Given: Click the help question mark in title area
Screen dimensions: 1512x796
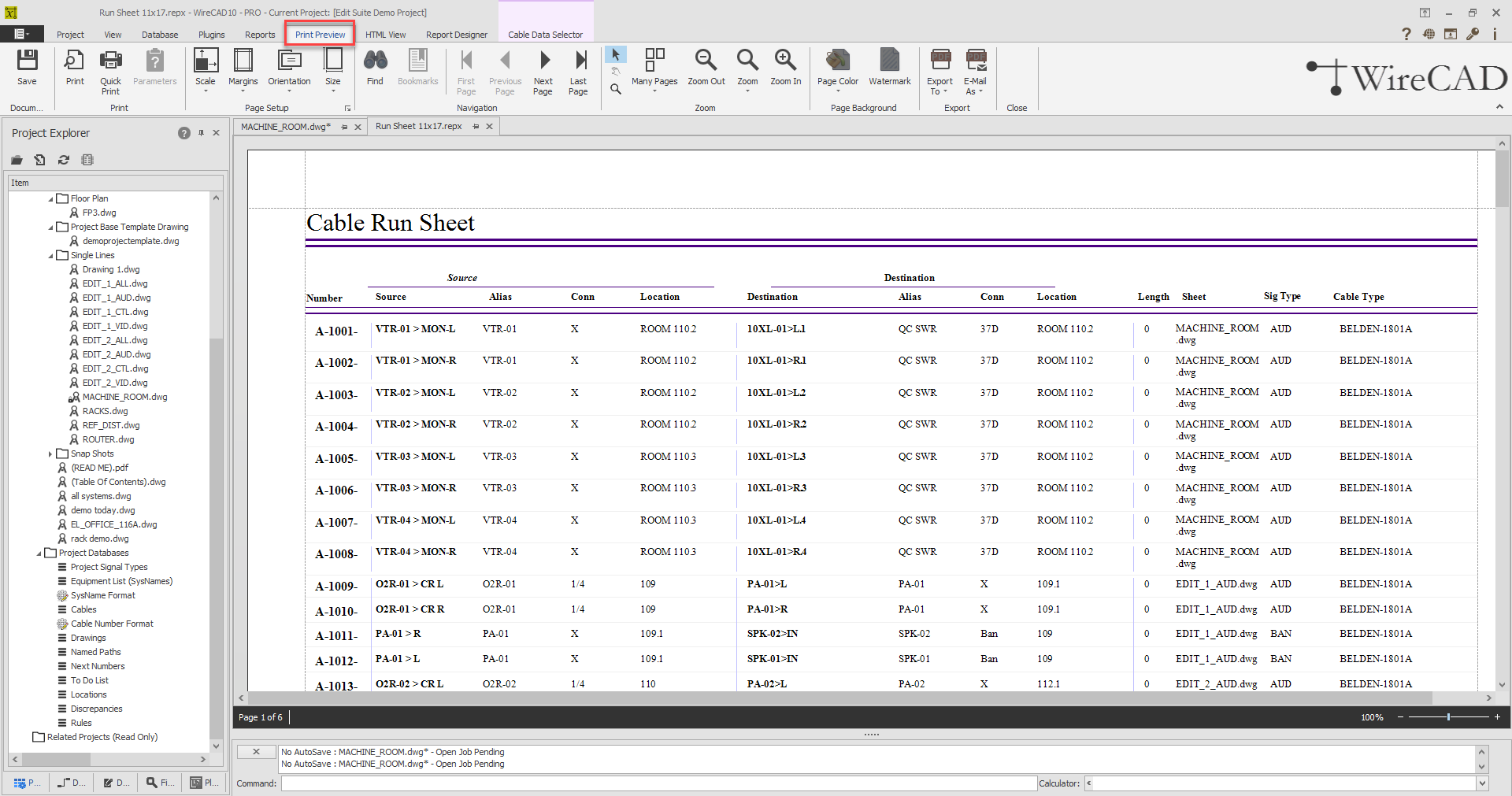Looking at the screenshot, I should [1406, 34].
